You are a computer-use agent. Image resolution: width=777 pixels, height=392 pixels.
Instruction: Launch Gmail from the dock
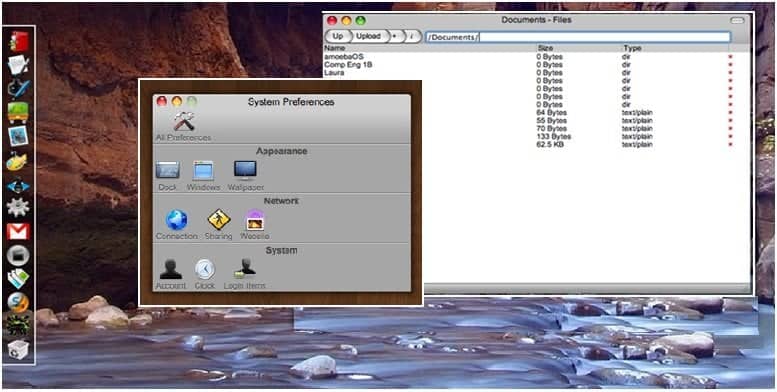[x=18, y=231]
